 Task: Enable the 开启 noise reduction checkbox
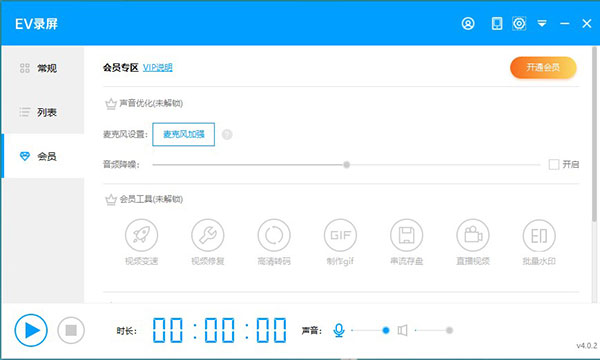click(554, 165)
